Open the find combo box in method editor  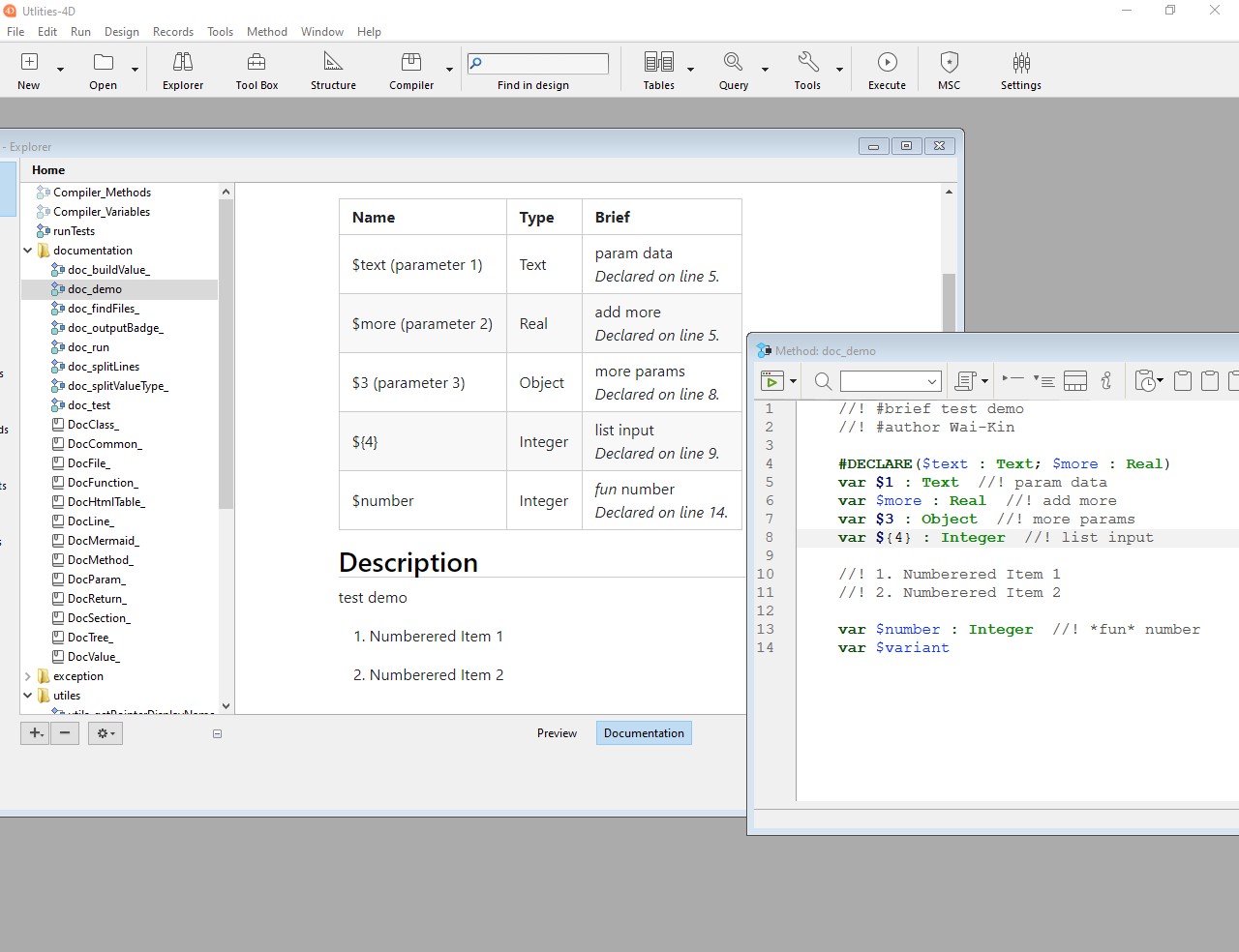tap(891, 381)
